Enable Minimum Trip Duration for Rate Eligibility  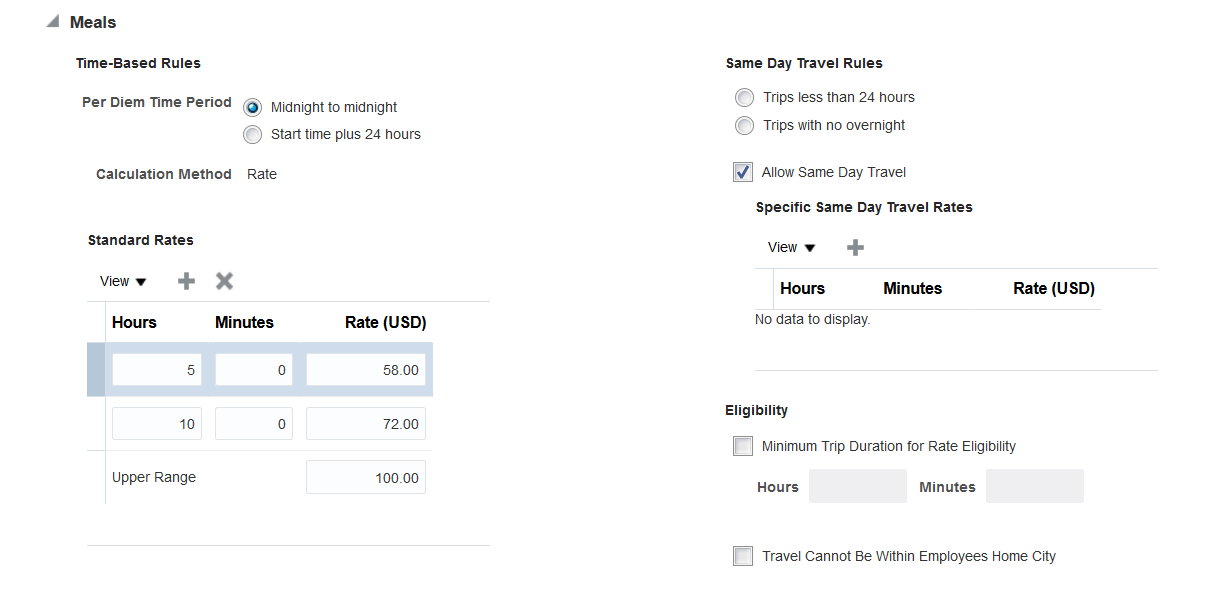pyautogui.click(x=743, y=447)
